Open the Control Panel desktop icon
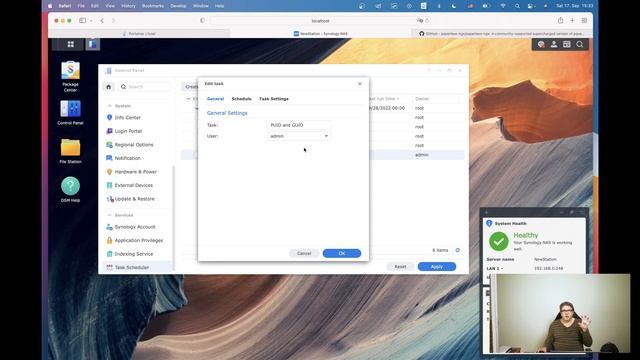This screenshot has width=640, height=360. click(x=70, y=112)
